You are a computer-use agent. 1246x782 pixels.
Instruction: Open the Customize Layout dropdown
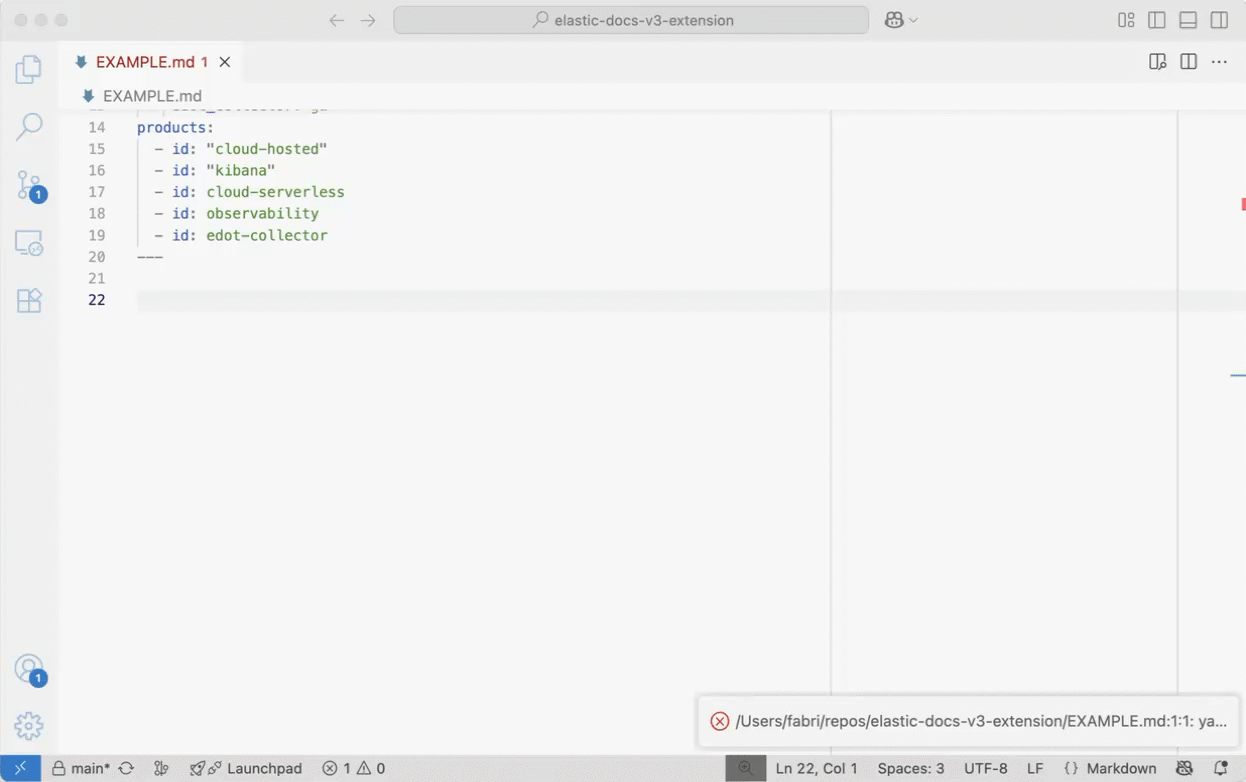(1126, 20)
